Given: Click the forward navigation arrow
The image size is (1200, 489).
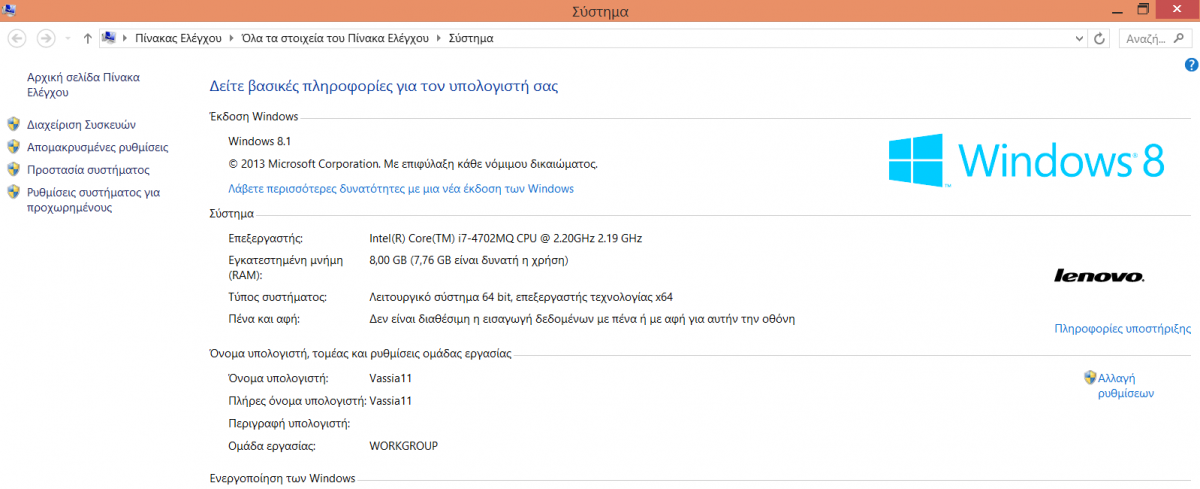Looking at the screenshot, I should tap(45, 38).
